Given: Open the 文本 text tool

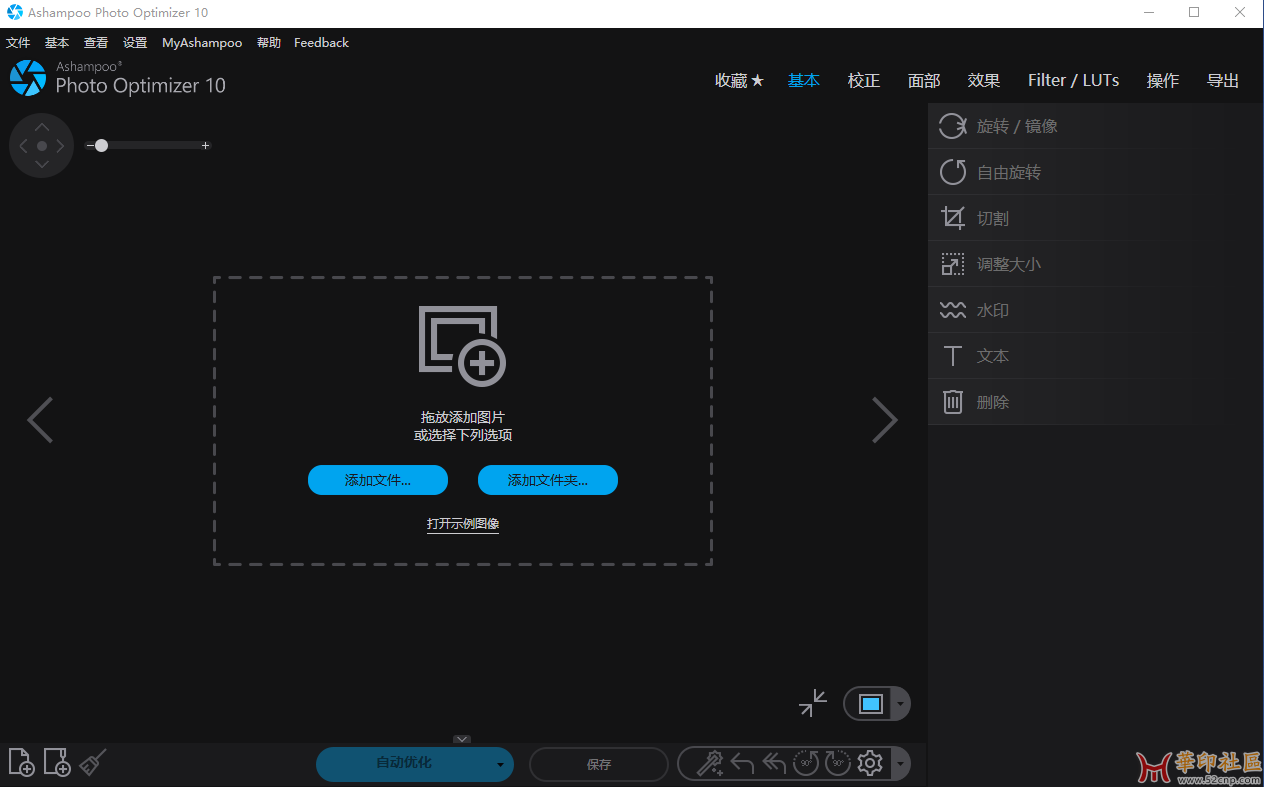Looking at the screenshot, I should pos(1096,356).
